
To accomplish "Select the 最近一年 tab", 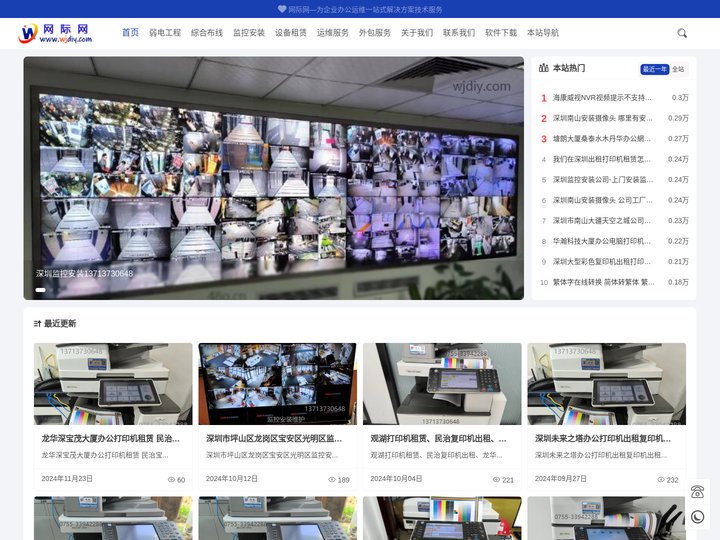I will pos(654,69).
